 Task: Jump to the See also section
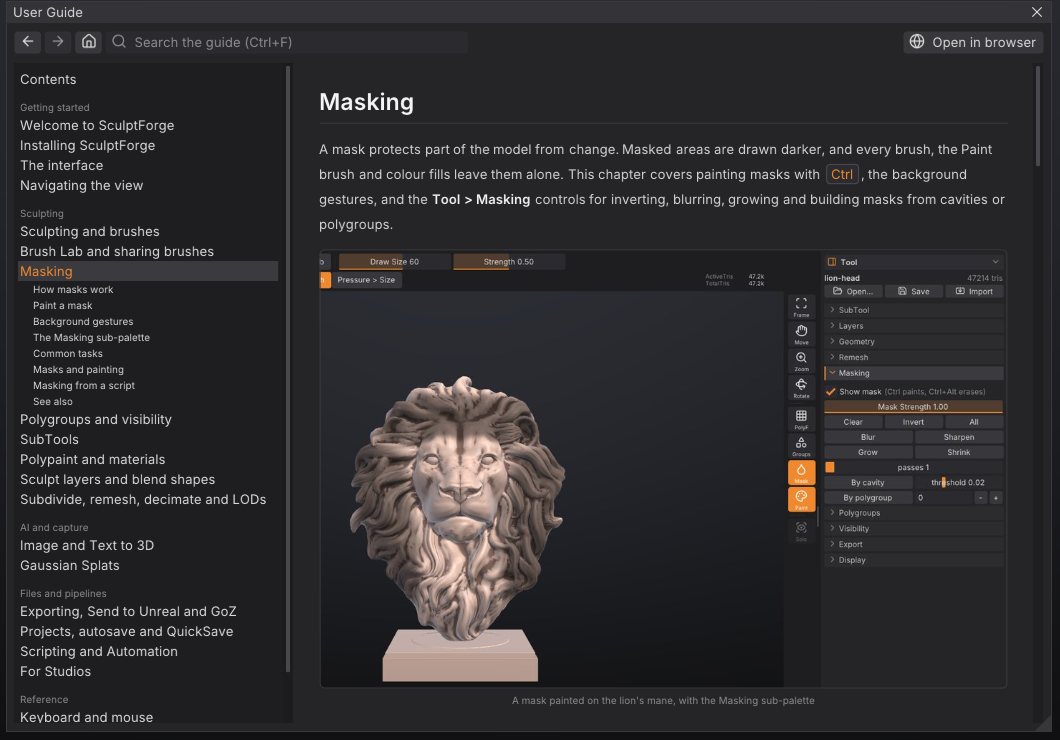[53, 401]
